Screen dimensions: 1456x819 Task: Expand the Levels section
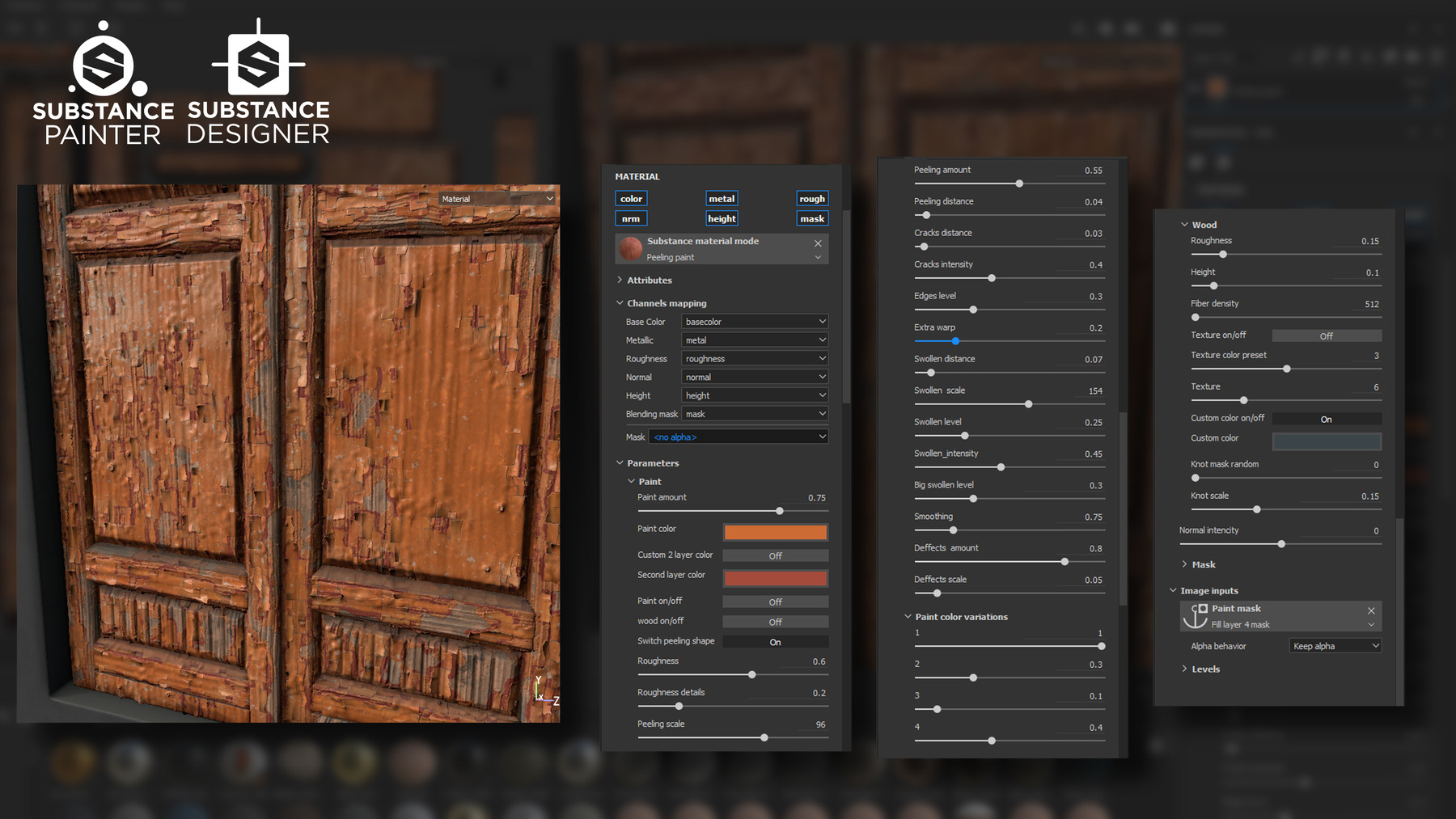1184,669
